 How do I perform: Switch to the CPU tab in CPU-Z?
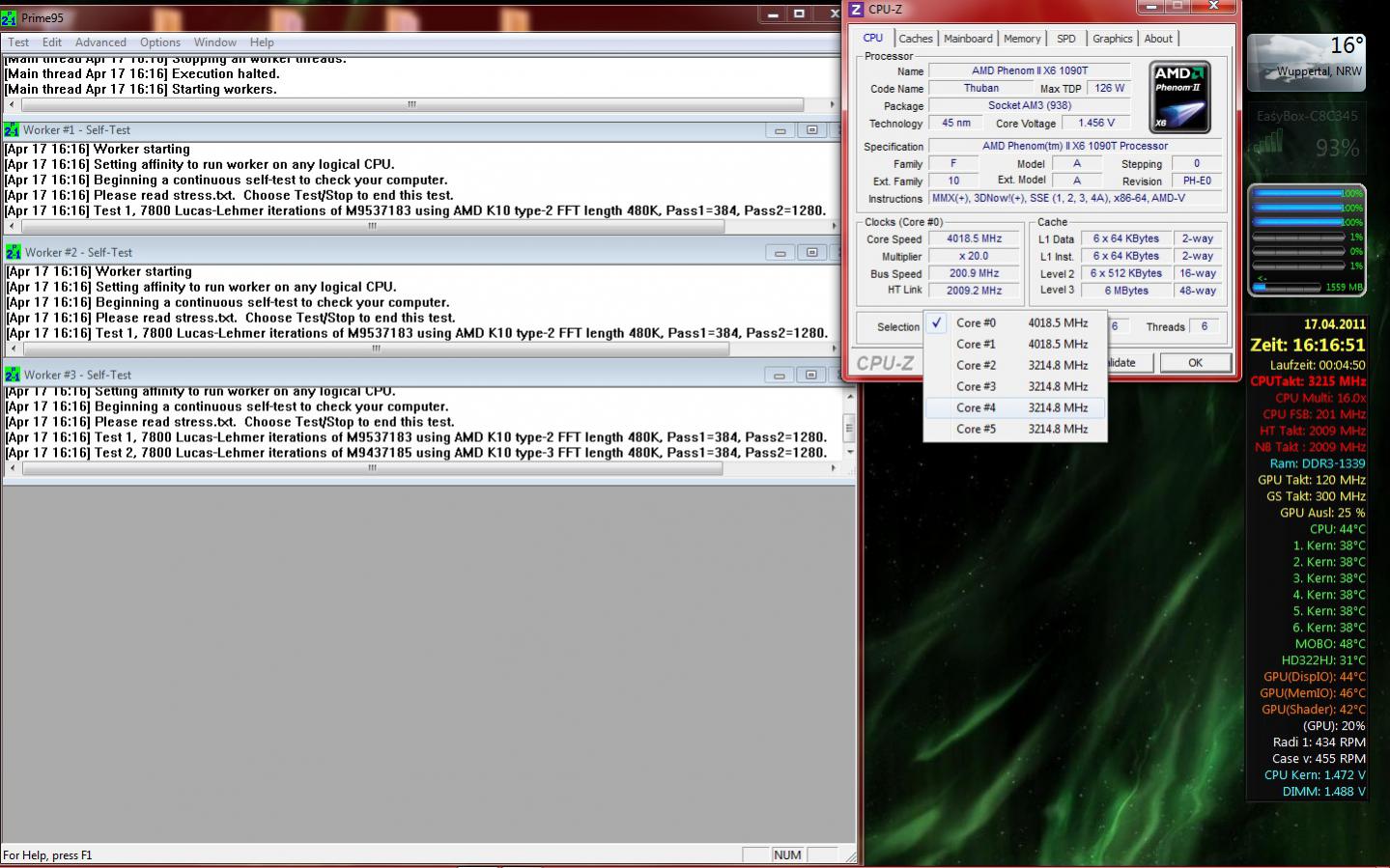pos(873,38)
